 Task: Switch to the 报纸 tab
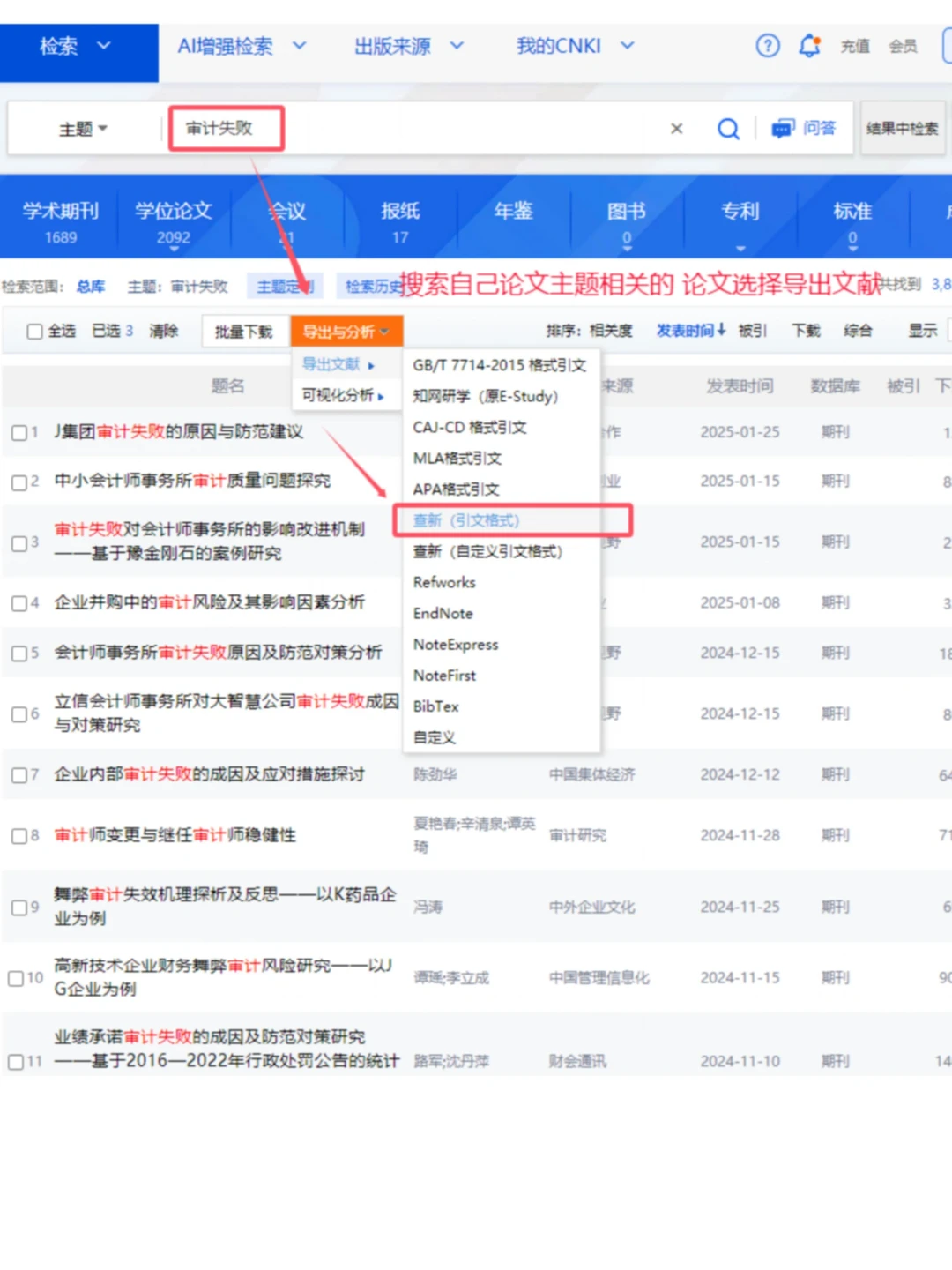click(x=400, y=221)
